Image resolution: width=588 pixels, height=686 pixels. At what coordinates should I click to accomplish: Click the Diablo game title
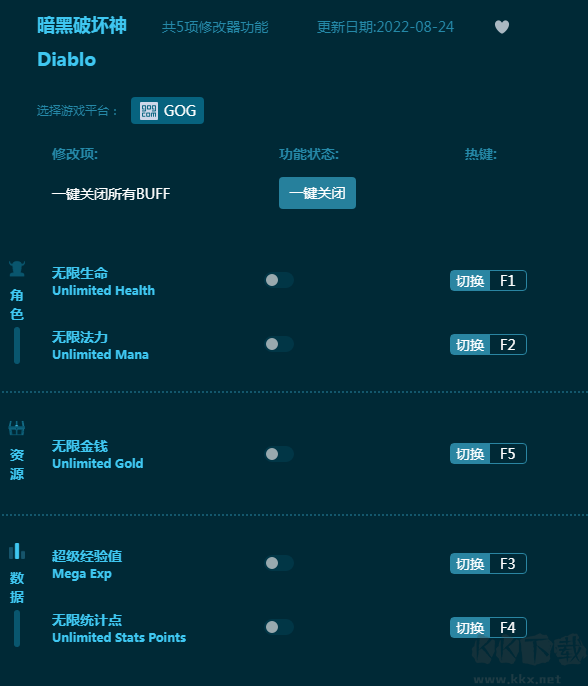[x=66, y=60]
